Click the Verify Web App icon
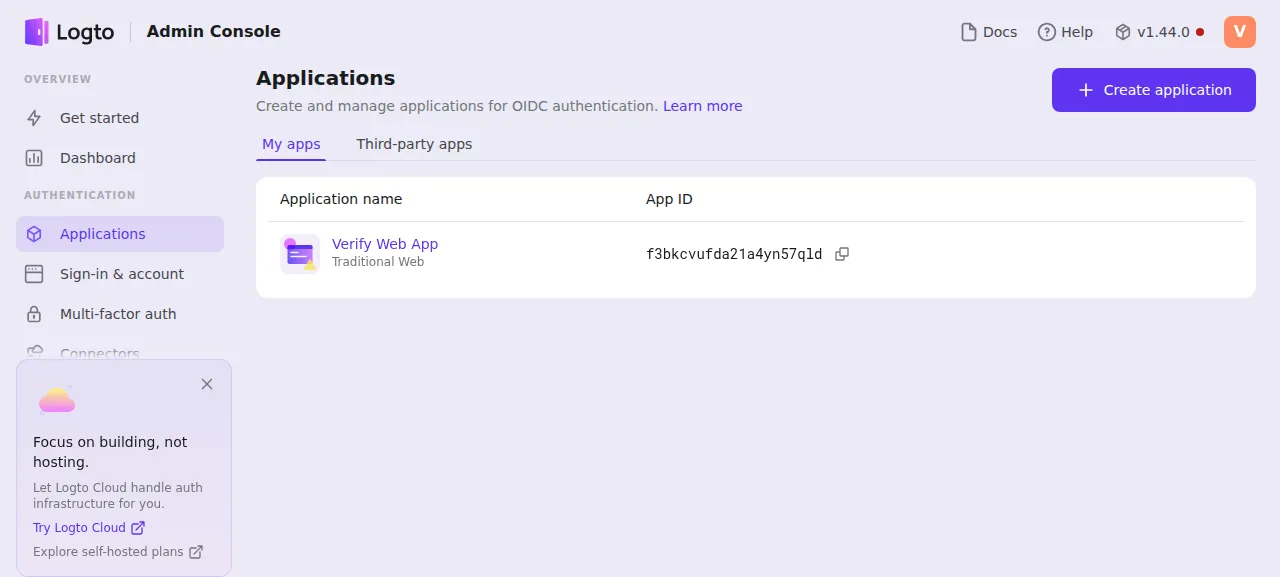The height and width of the screenshot is (577, 1280). coord(300,254)
